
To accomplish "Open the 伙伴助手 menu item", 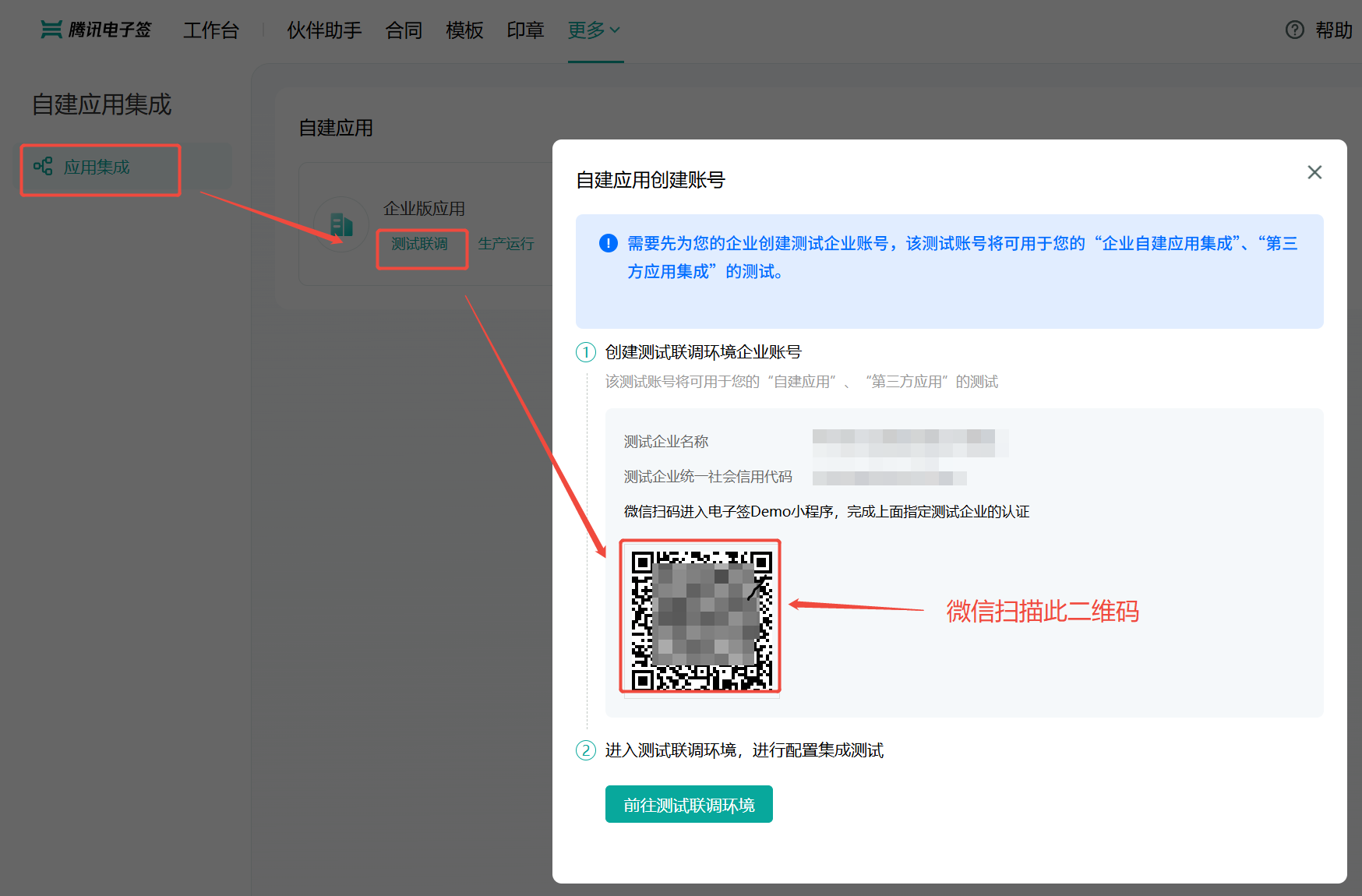I will click(324, 30).
